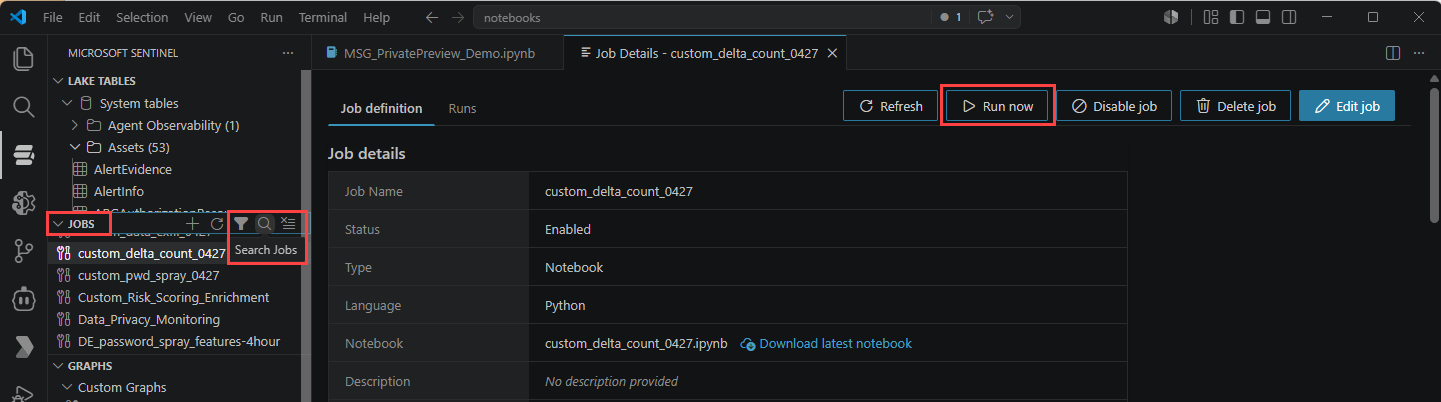The width and height of the screenshot is (1441, 402).
Task: Open the editor more actions ellipsis
Action: [x=1420, y=53]
